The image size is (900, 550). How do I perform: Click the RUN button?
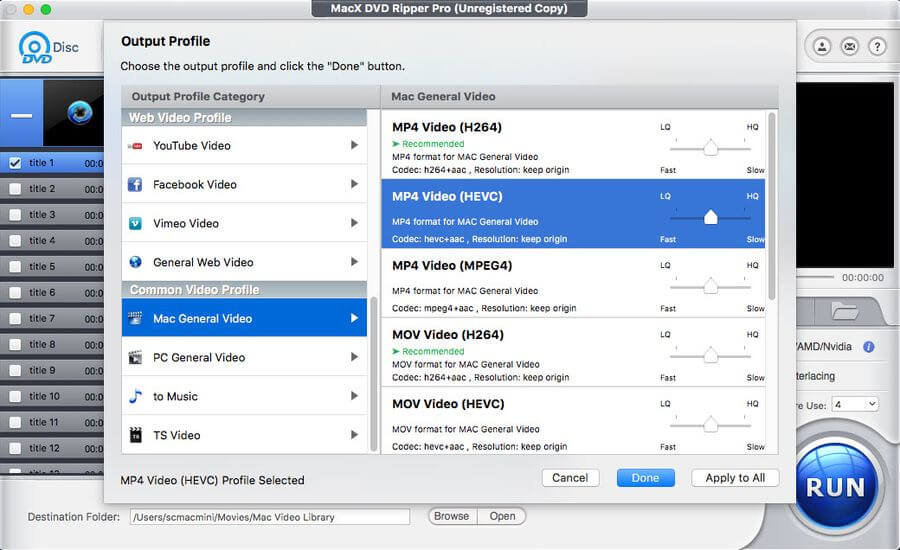click(835, 487)
